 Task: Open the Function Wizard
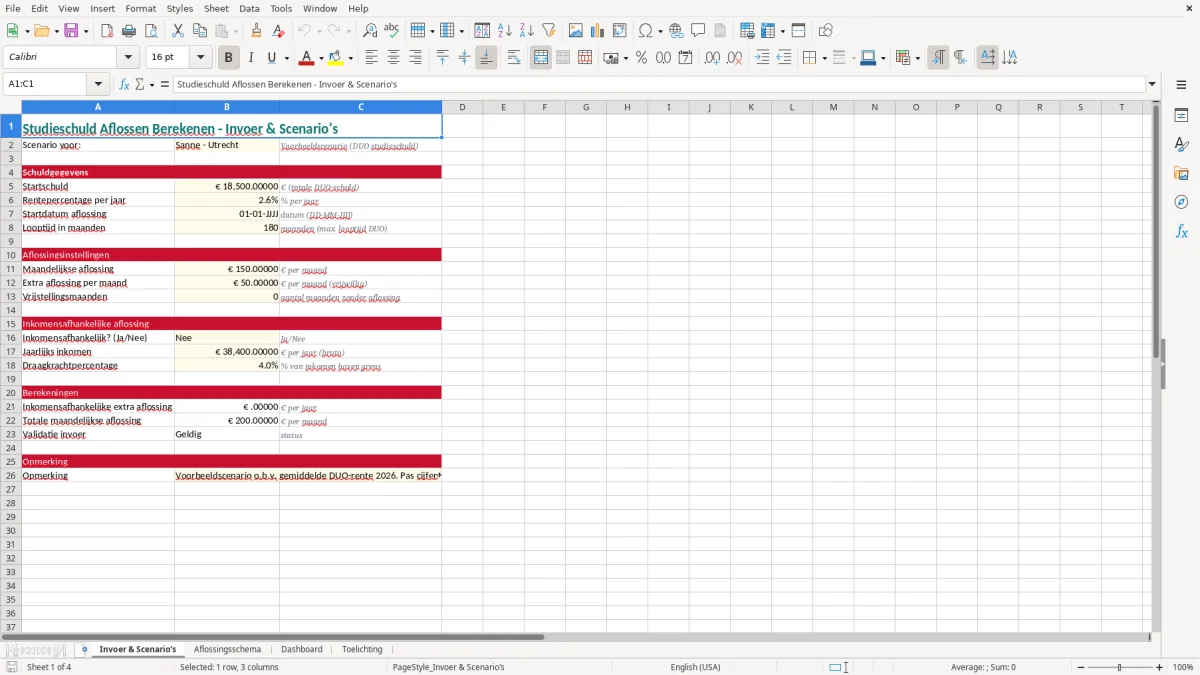125,84
